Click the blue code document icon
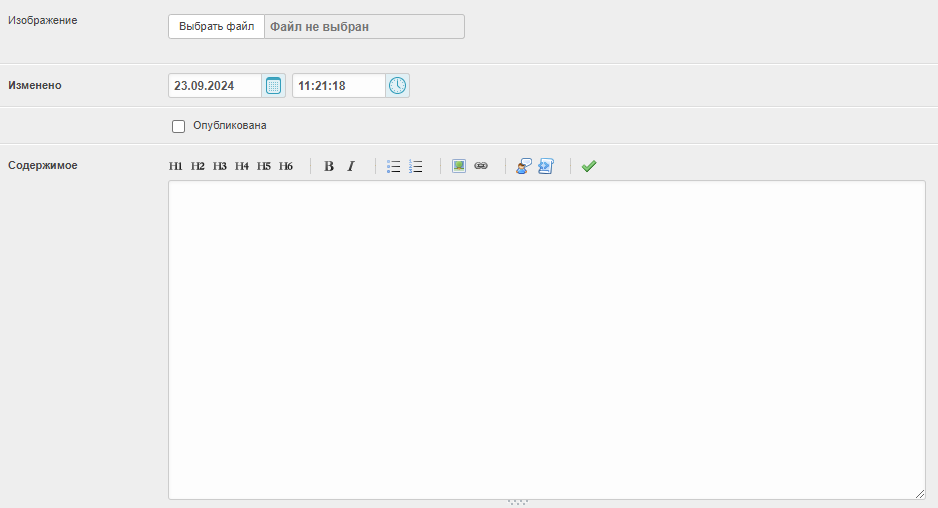The image size is (938, 508). pyautogui.click(x=545, y=166)
